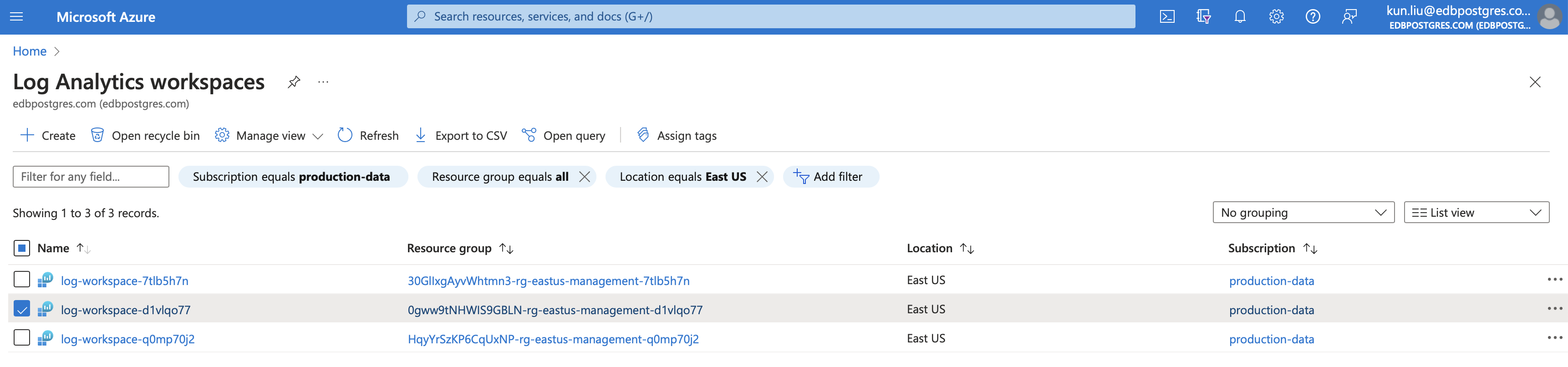
Task: Open the more options ellipsis beside title
Action: pos(323,82)
